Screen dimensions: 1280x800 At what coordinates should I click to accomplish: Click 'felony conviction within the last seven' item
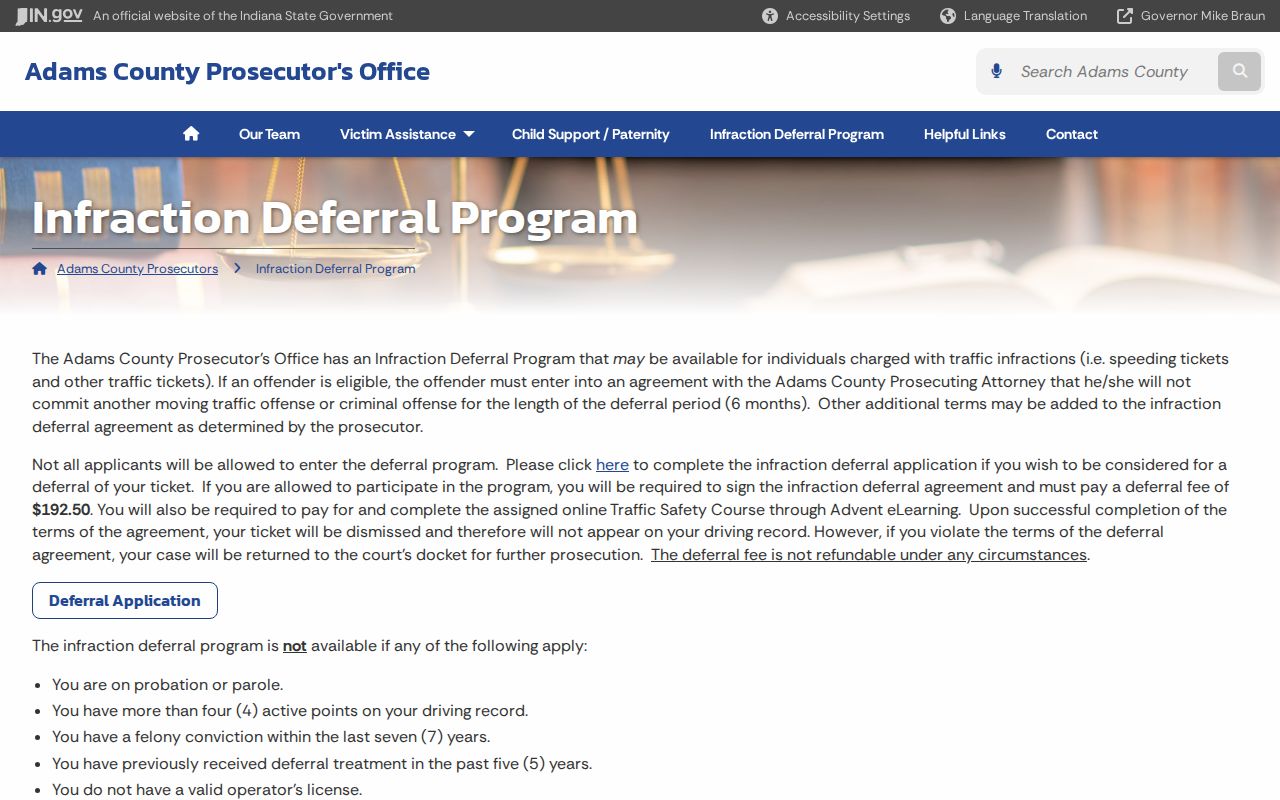[x=271, y=737]
